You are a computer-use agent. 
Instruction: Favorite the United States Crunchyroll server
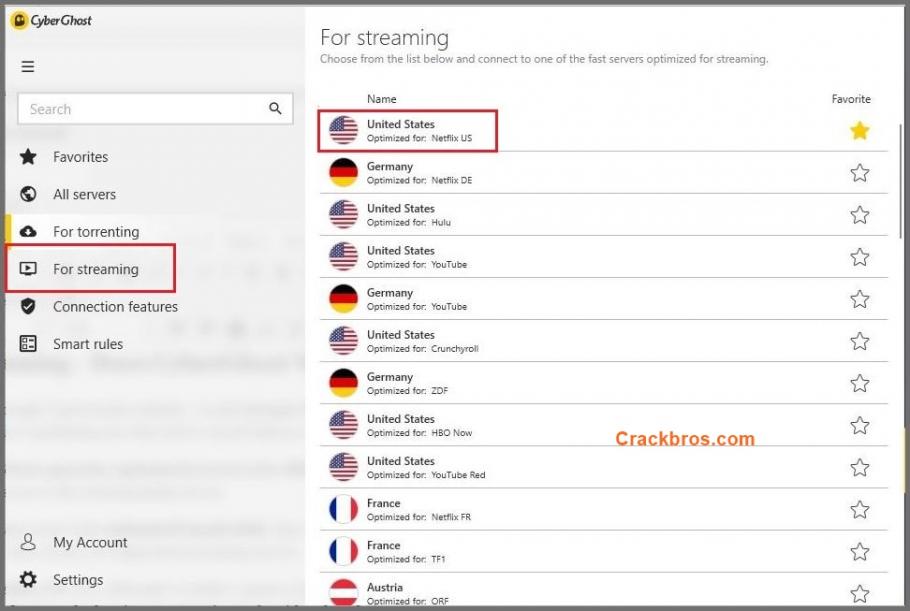[860, 341]
